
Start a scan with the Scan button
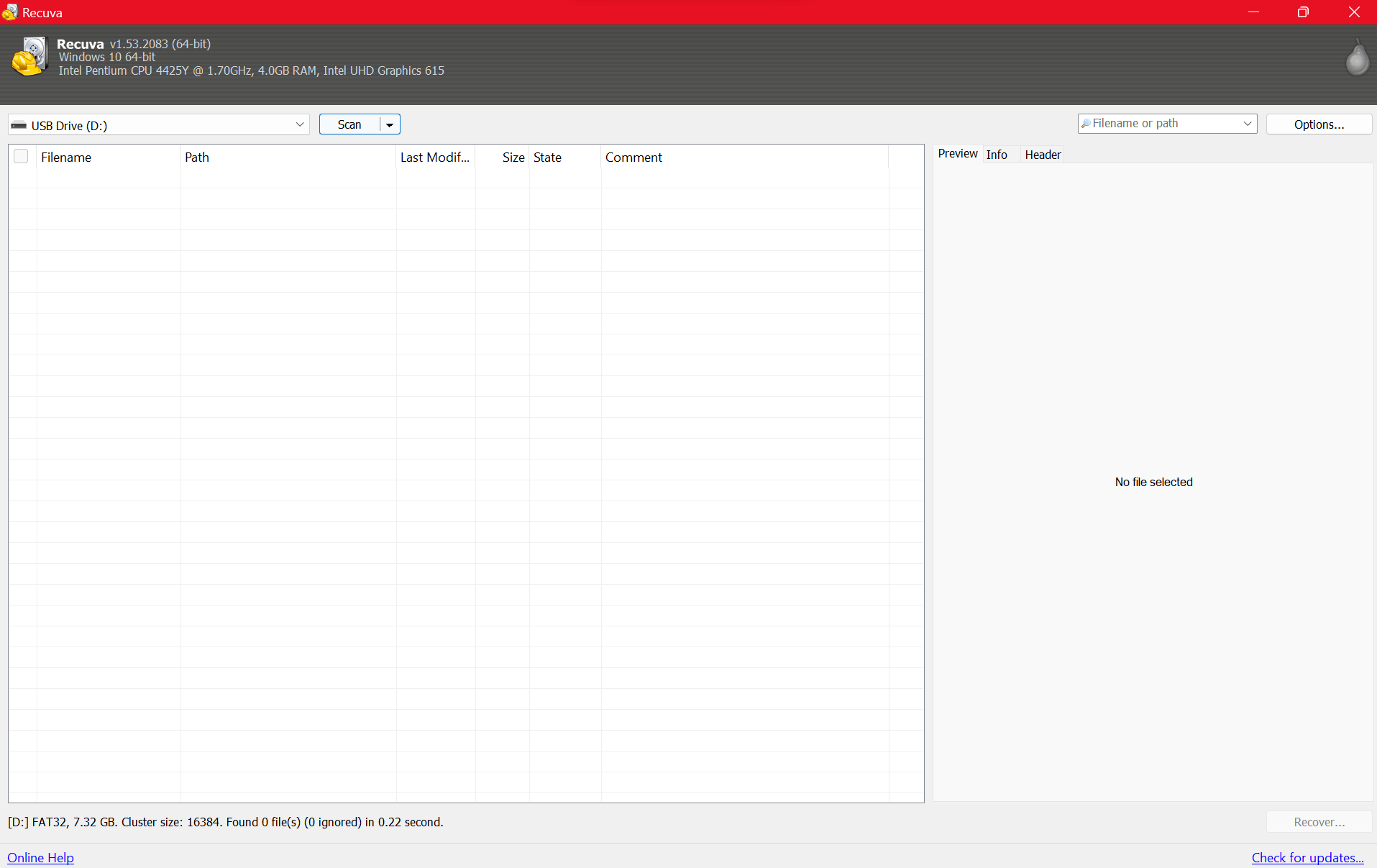pyautogui.click(x=349, y=124)
